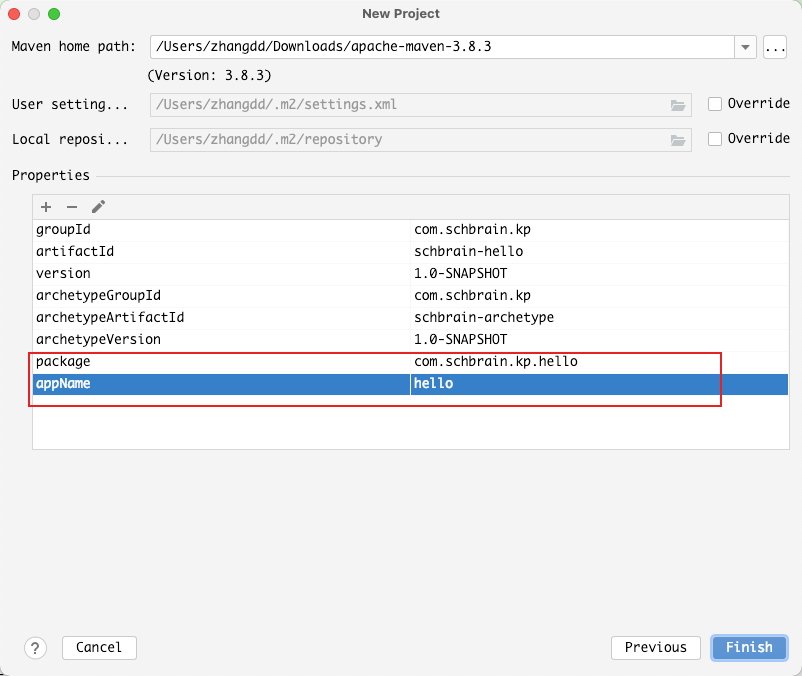Screen dimensions: 802x676
Task: Expand the Maven home path dropdown
Action: (746, 47)
